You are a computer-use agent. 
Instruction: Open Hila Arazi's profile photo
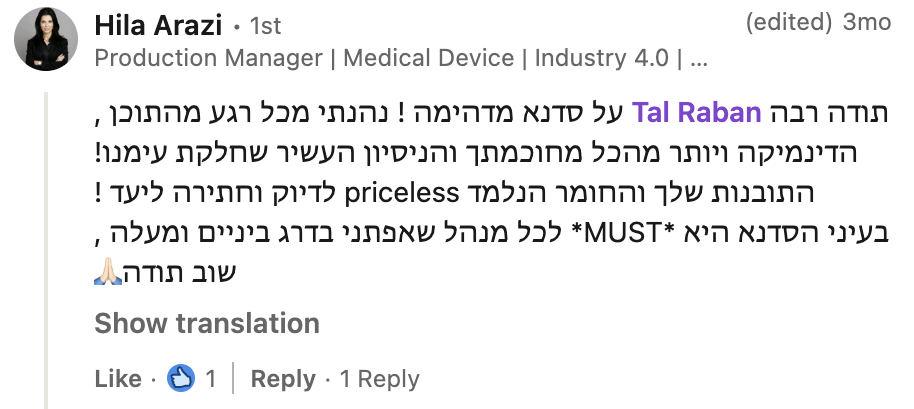click(x=45, y=41)
